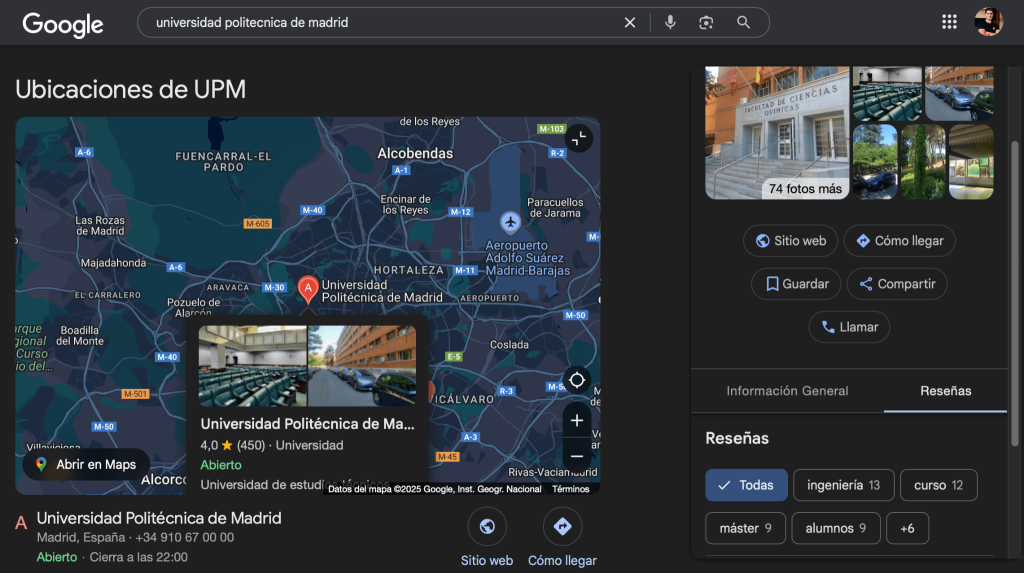Screen dimensions: 1024x573
Task: Open the tall cypress tree photo
Action: tap(923, 162)
